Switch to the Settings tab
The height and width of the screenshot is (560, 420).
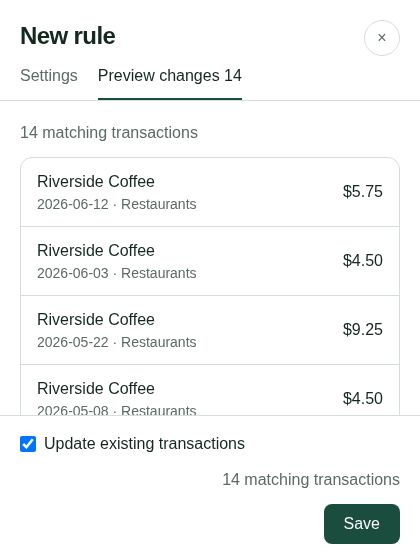49,76
